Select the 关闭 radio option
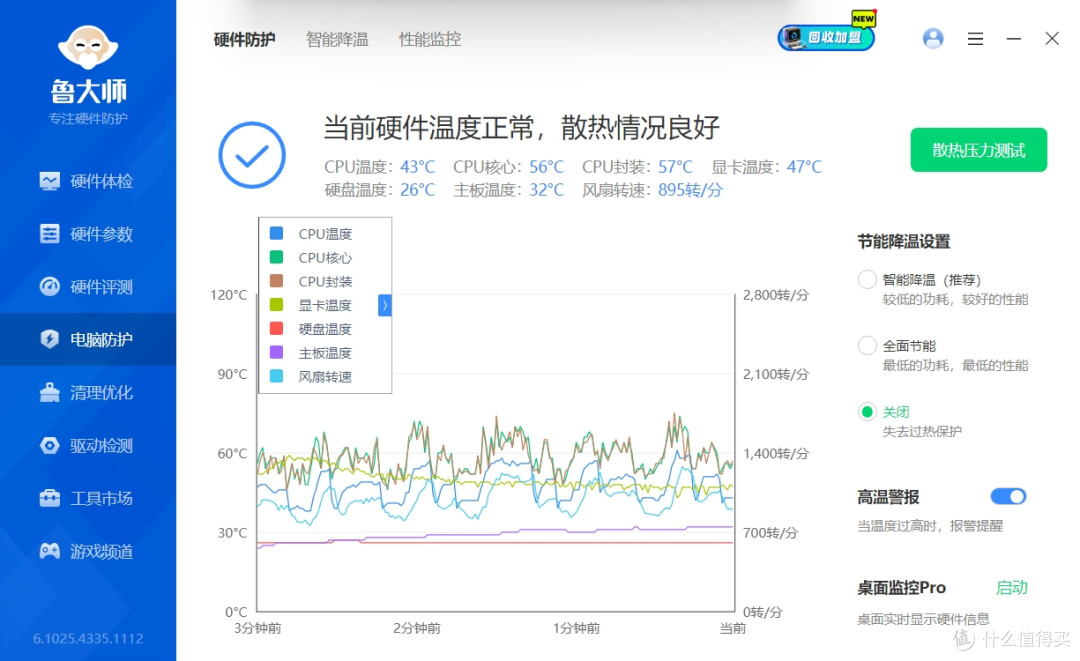The image size is (1080, 661). click(x=867, y=412)
